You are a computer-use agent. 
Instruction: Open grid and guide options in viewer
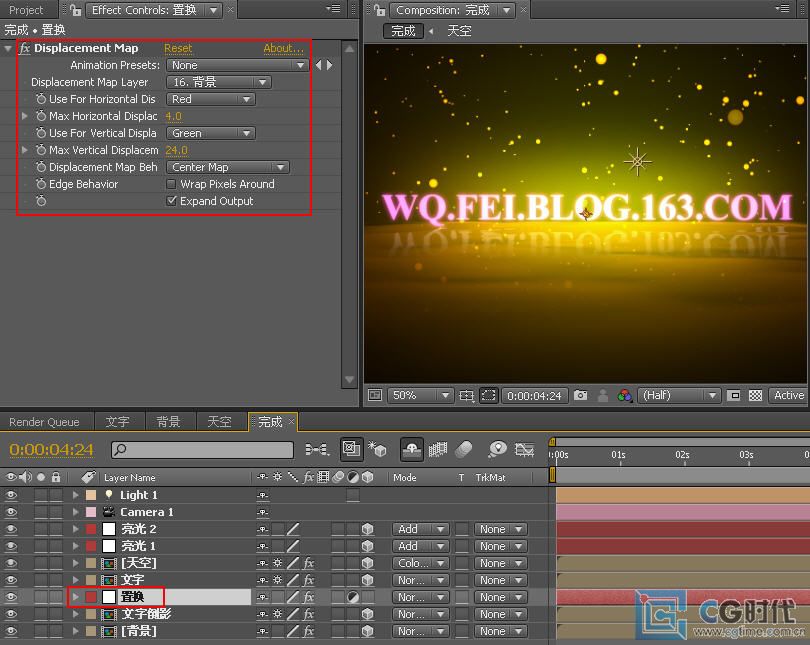(466, 396)
